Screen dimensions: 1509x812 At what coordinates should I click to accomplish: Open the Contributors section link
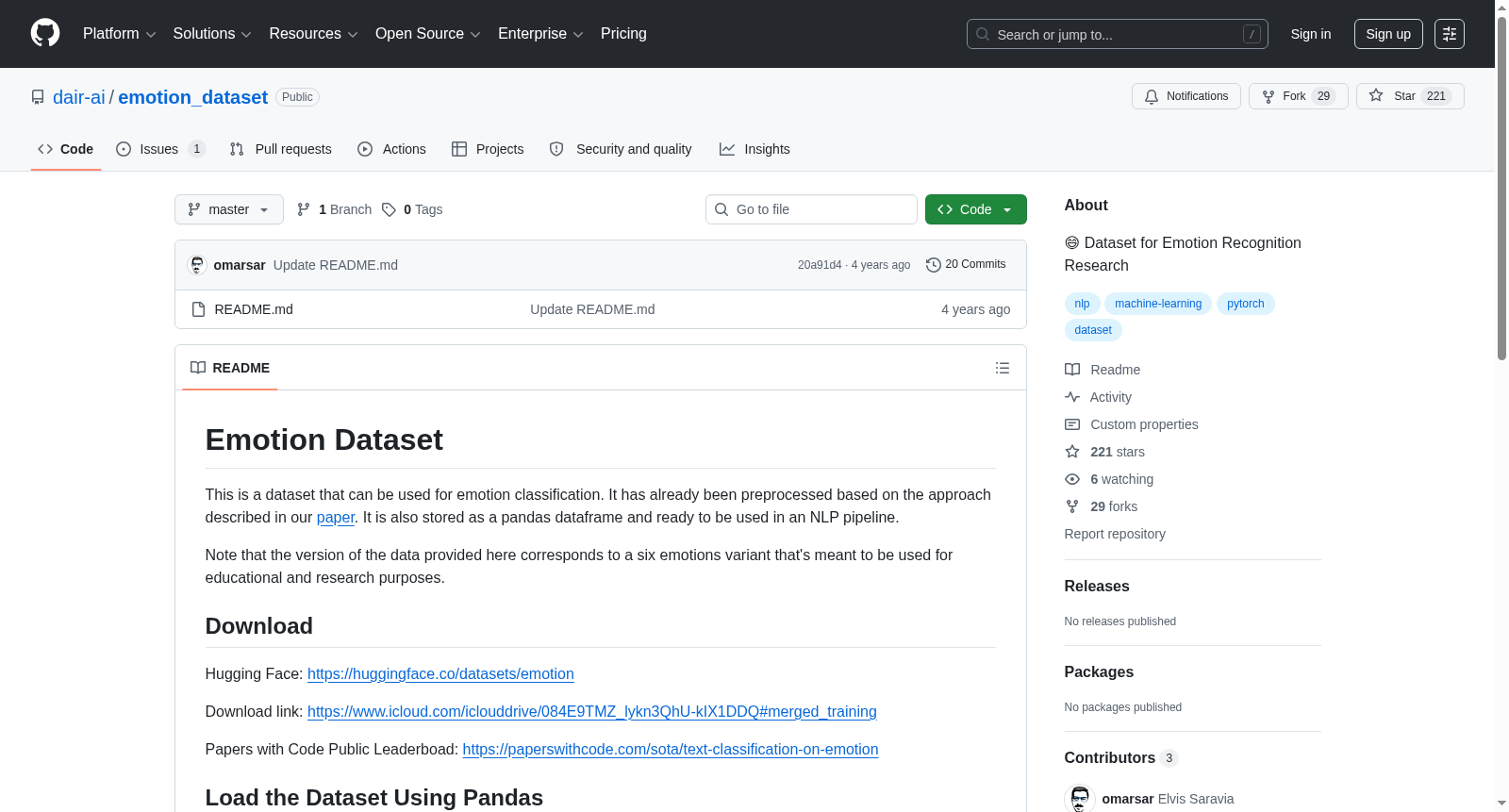point(1120,757)
